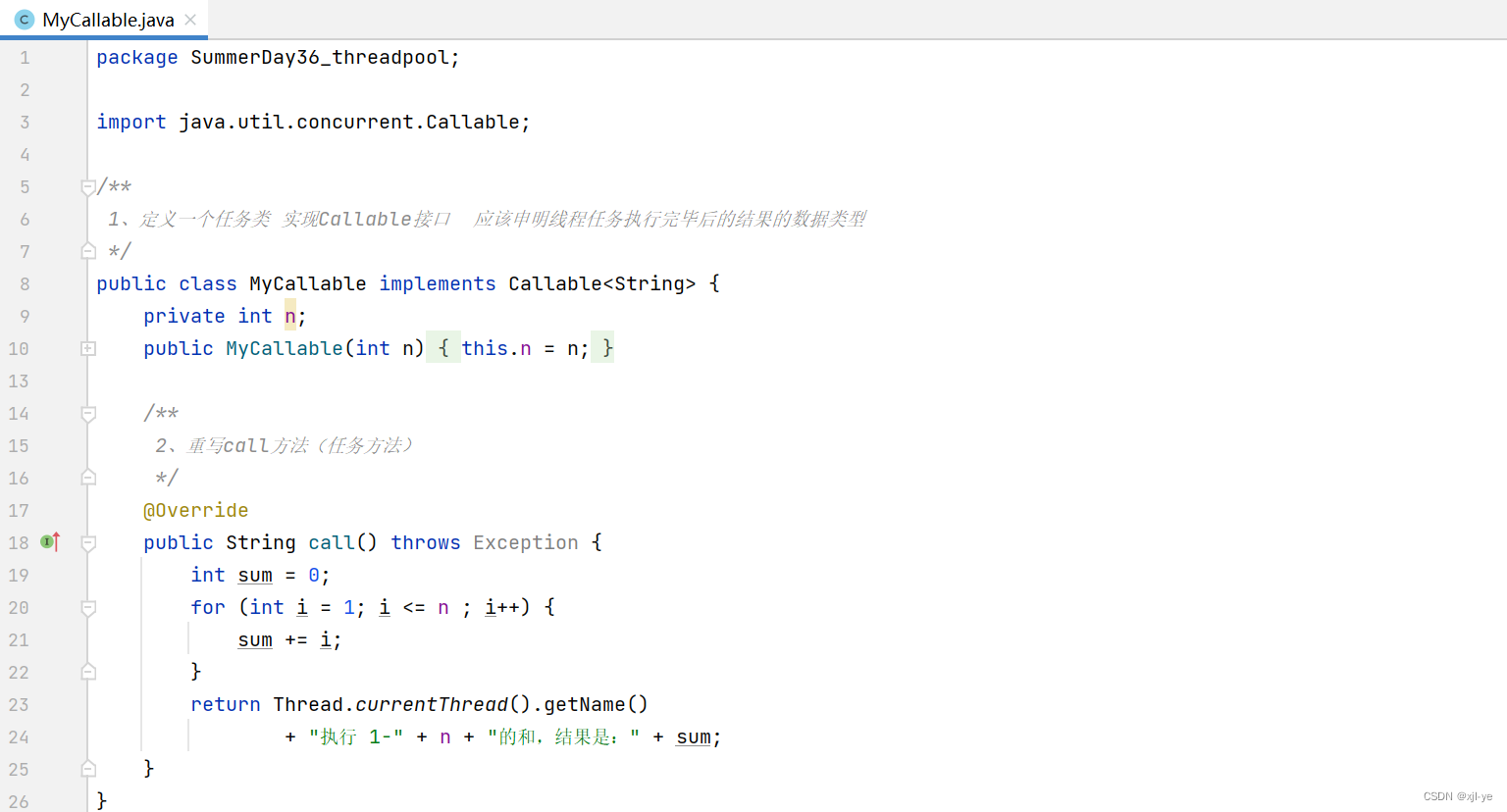Click currentThread in the return statement
1507x812 pixels.
coord(432,705)
